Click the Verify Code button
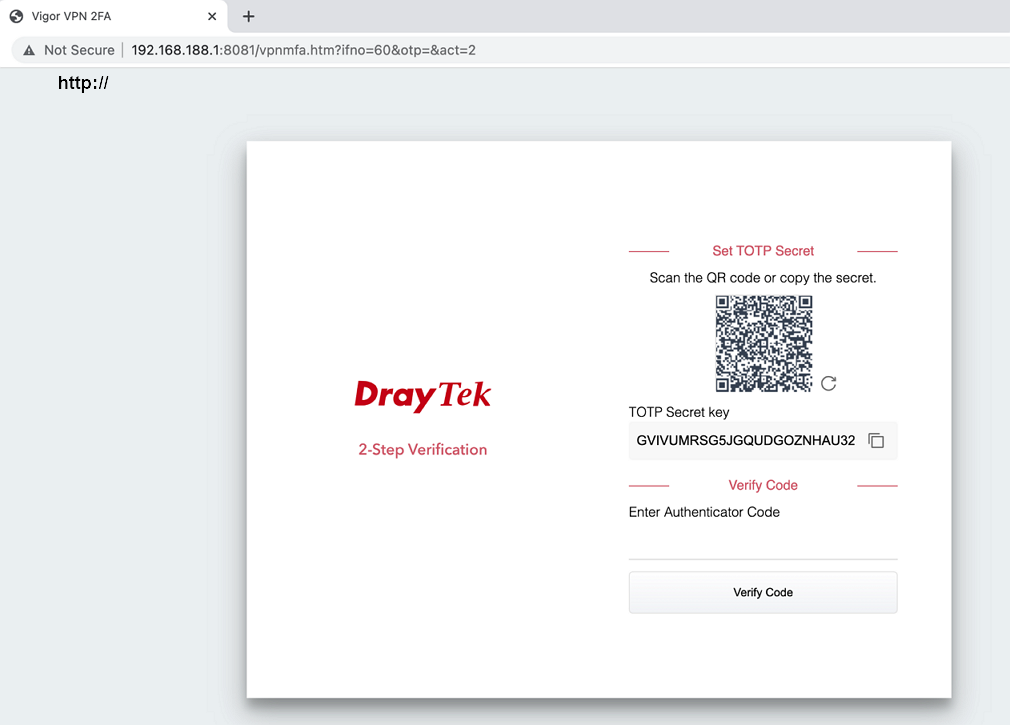 (x=763, y=592)
